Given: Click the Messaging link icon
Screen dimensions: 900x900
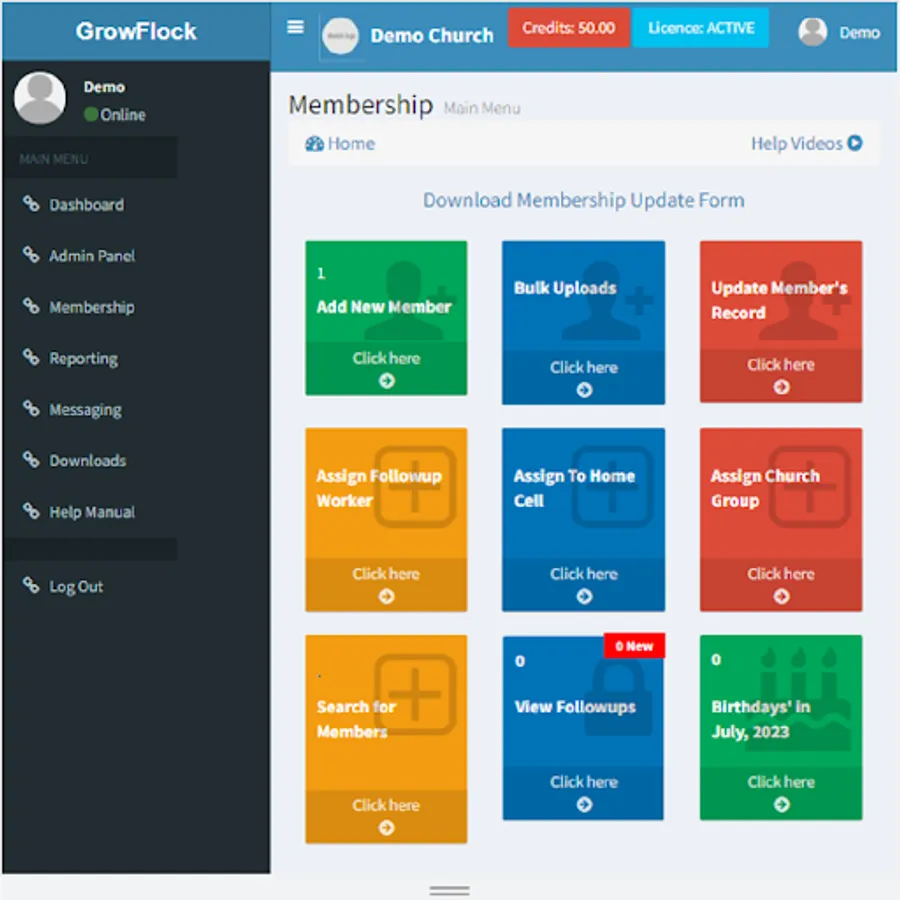Looking at the screenshot, I should point(31,409).
